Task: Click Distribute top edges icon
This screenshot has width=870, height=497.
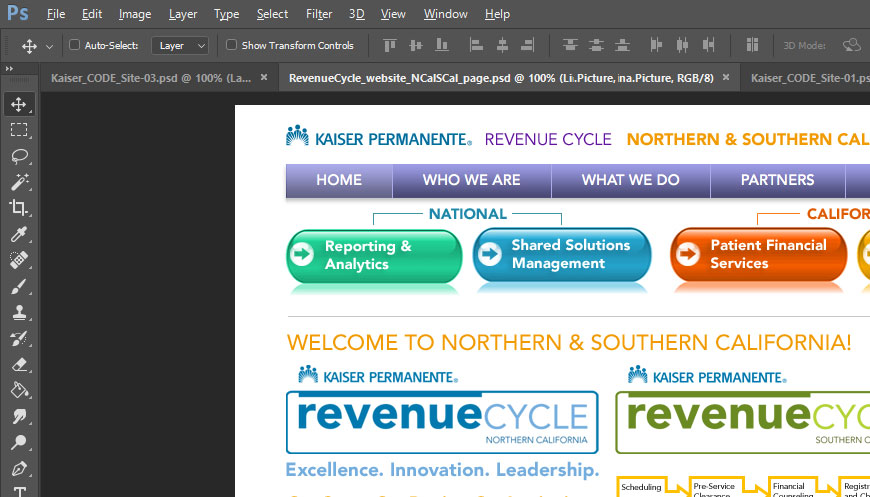Action: [x=570, y=45]
